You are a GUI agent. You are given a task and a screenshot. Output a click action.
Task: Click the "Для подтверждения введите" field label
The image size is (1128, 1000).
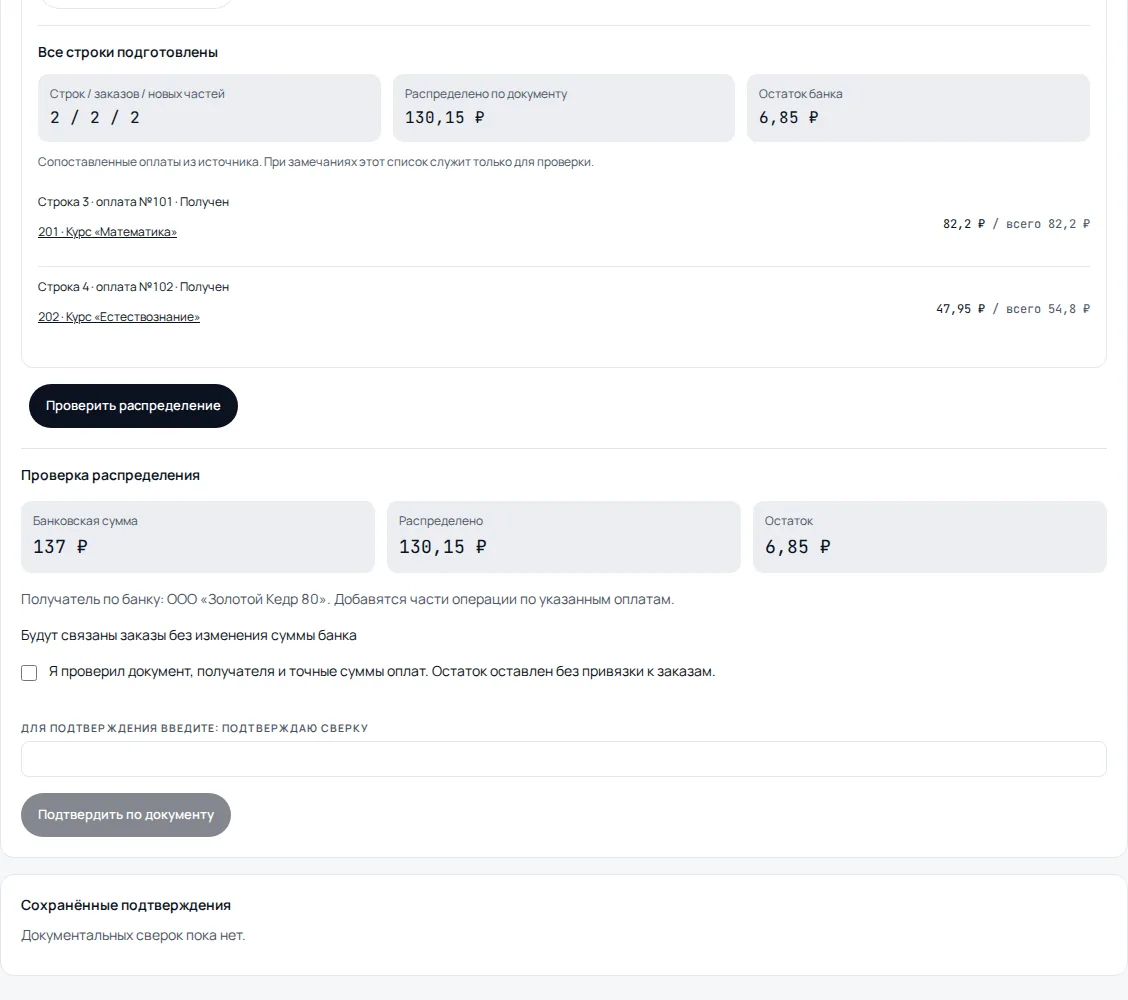[194, 728]
